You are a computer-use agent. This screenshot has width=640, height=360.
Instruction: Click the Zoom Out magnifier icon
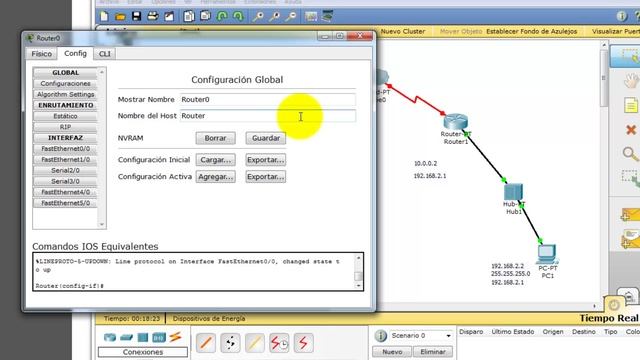click(291, 16)
